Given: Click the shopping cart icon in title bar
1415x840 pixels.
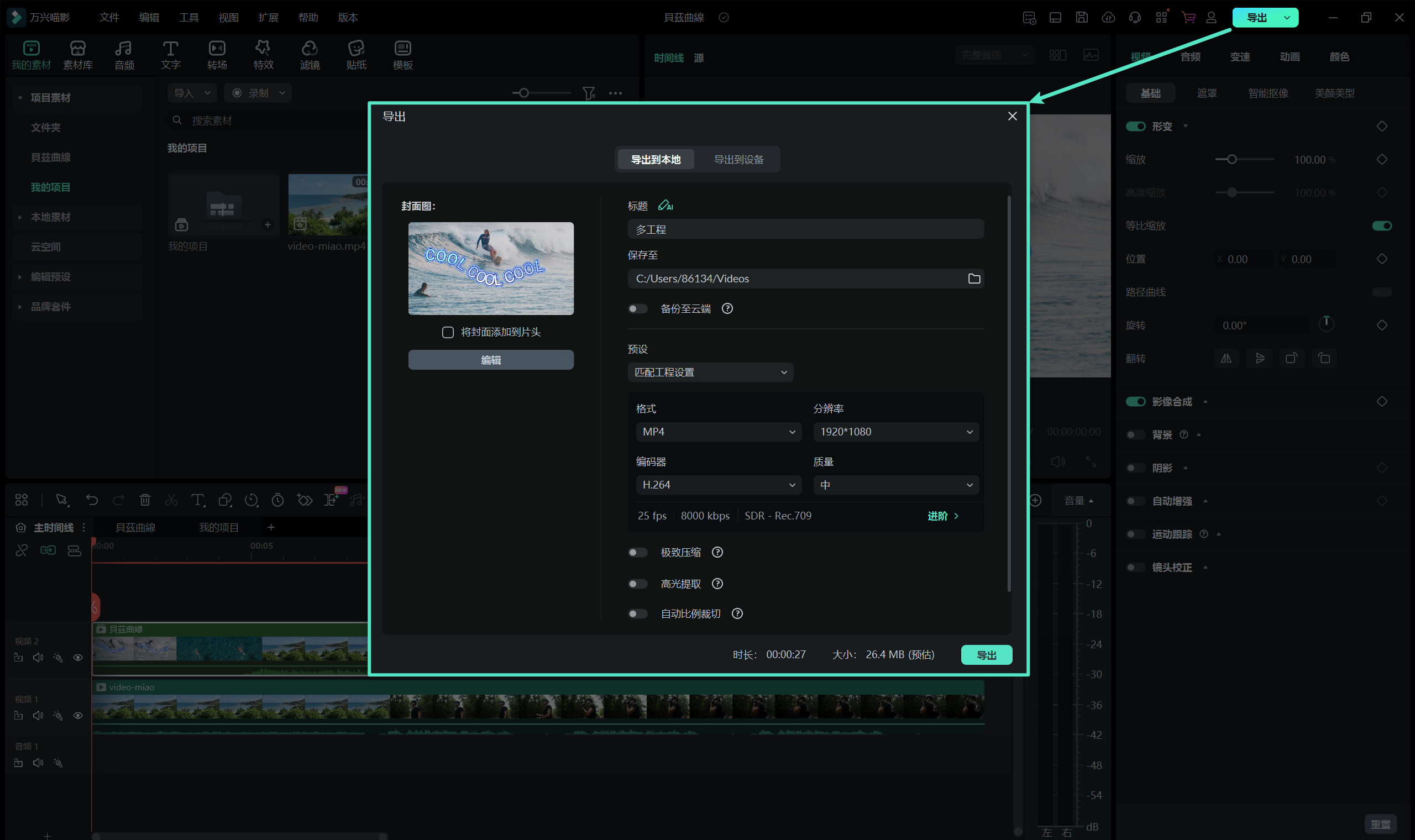Looking at the screenshot, I should pyautogui.click(x=1188, y=18).
